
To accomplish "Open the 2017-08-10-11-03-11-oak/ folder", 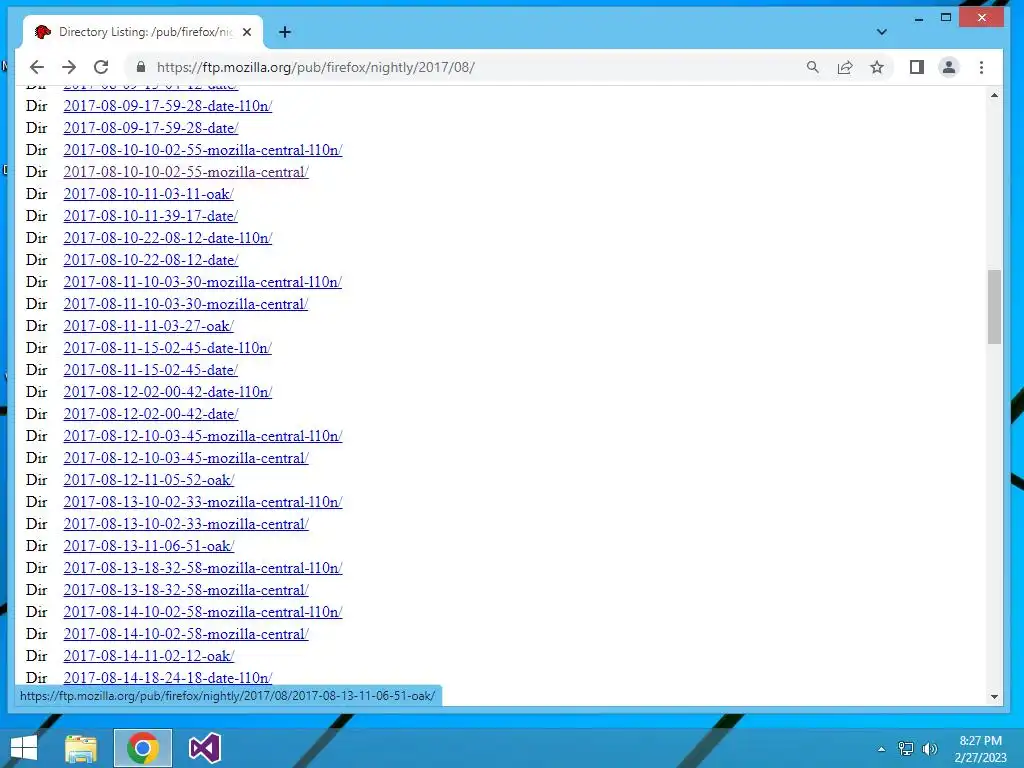I will 148,194.
